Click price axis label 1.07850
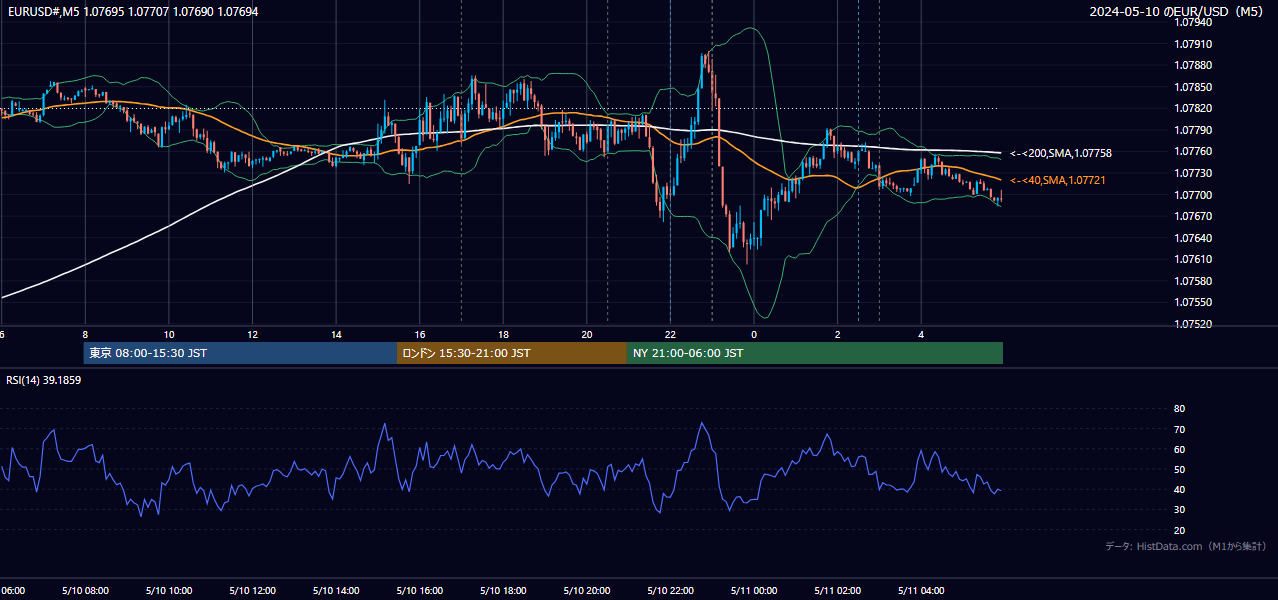 coord(1193,87)
